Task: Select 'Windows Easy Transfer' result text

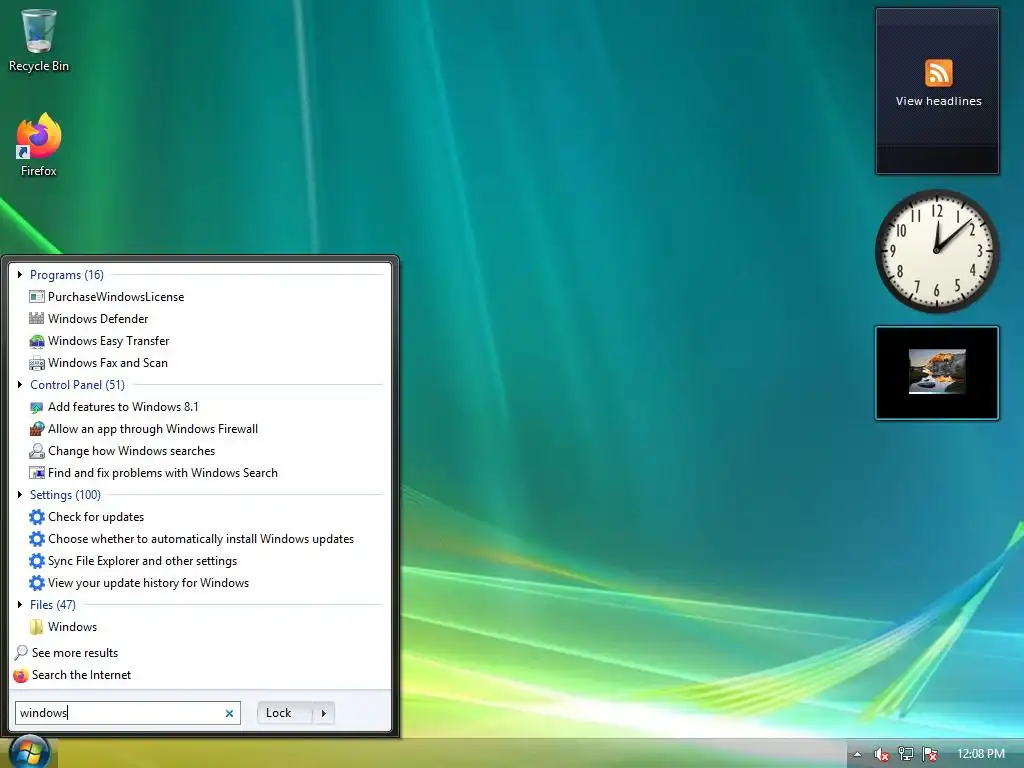Action: point(108,341)
